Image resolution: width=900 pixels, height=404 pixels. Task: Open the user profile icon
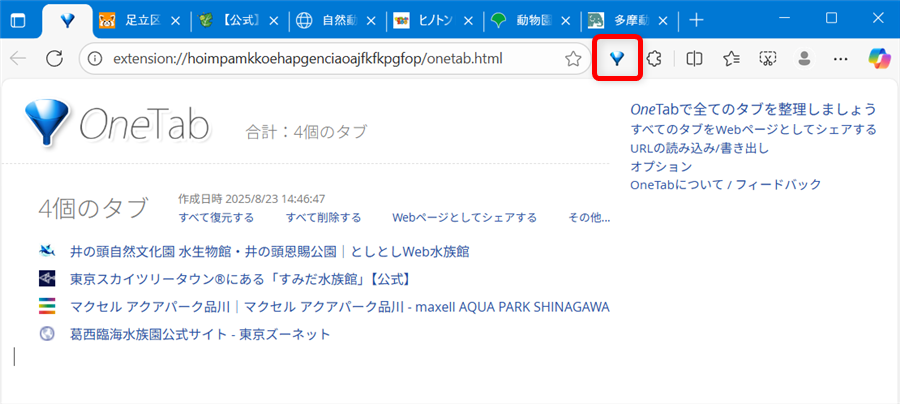pyautogui.click(x=805, y=58)
